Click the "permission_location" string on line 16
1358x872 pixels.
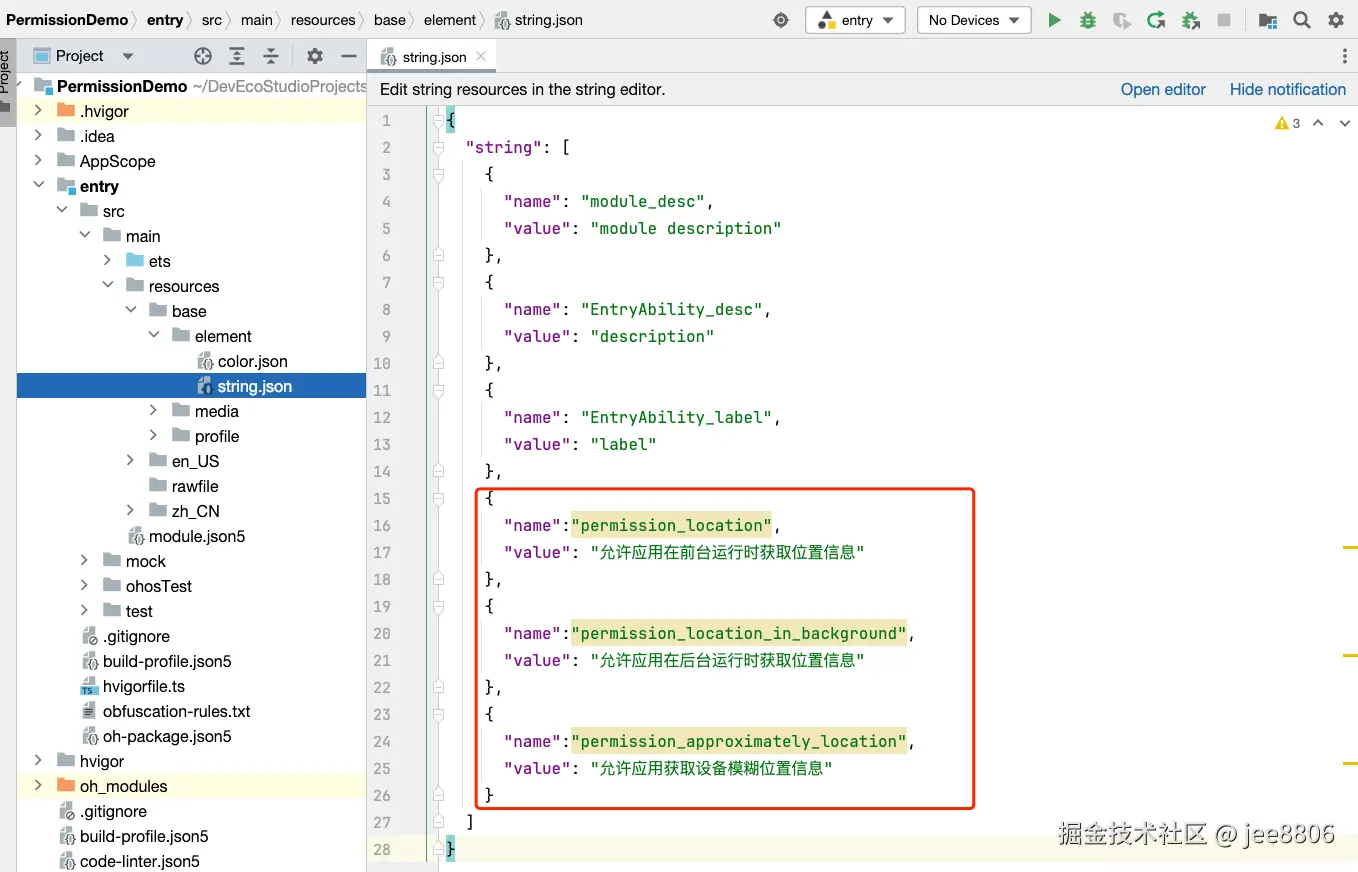tap(672, 525)
